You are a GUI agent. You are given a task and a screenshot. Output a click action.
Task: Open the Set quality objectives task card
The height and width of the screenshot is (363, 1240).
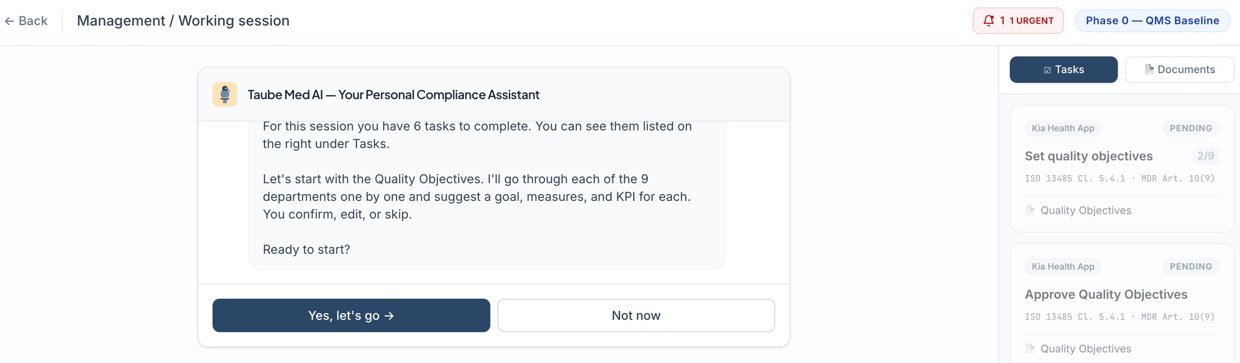[1122, 169]
